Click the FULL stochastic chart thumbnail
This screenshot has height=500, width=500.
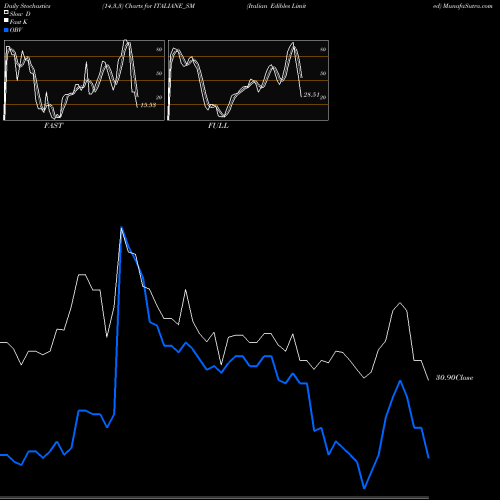248,80
